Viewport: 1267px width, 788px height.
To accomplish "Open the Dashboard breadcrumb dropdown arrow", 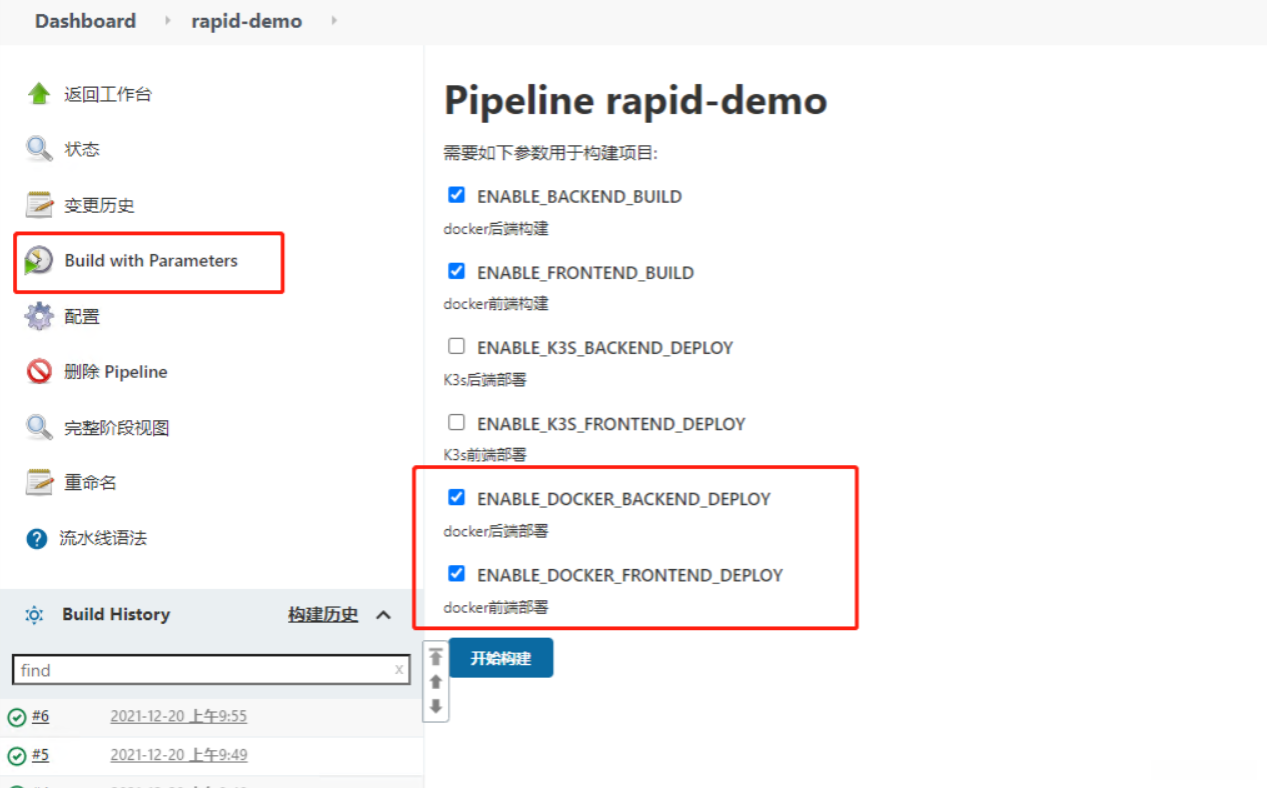I will coord(167,21).
